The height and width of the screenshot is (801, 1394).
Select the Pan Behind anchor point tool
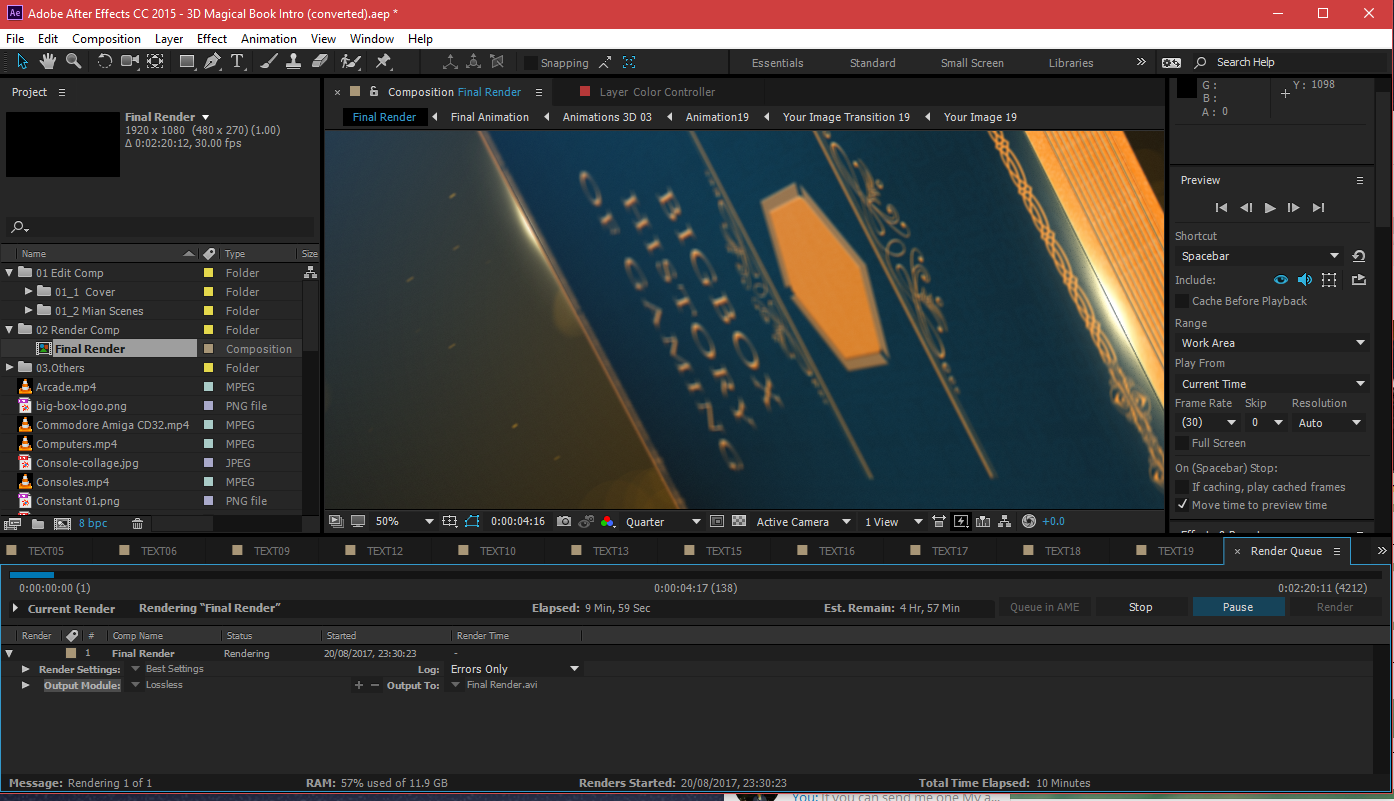coord(155,62)
